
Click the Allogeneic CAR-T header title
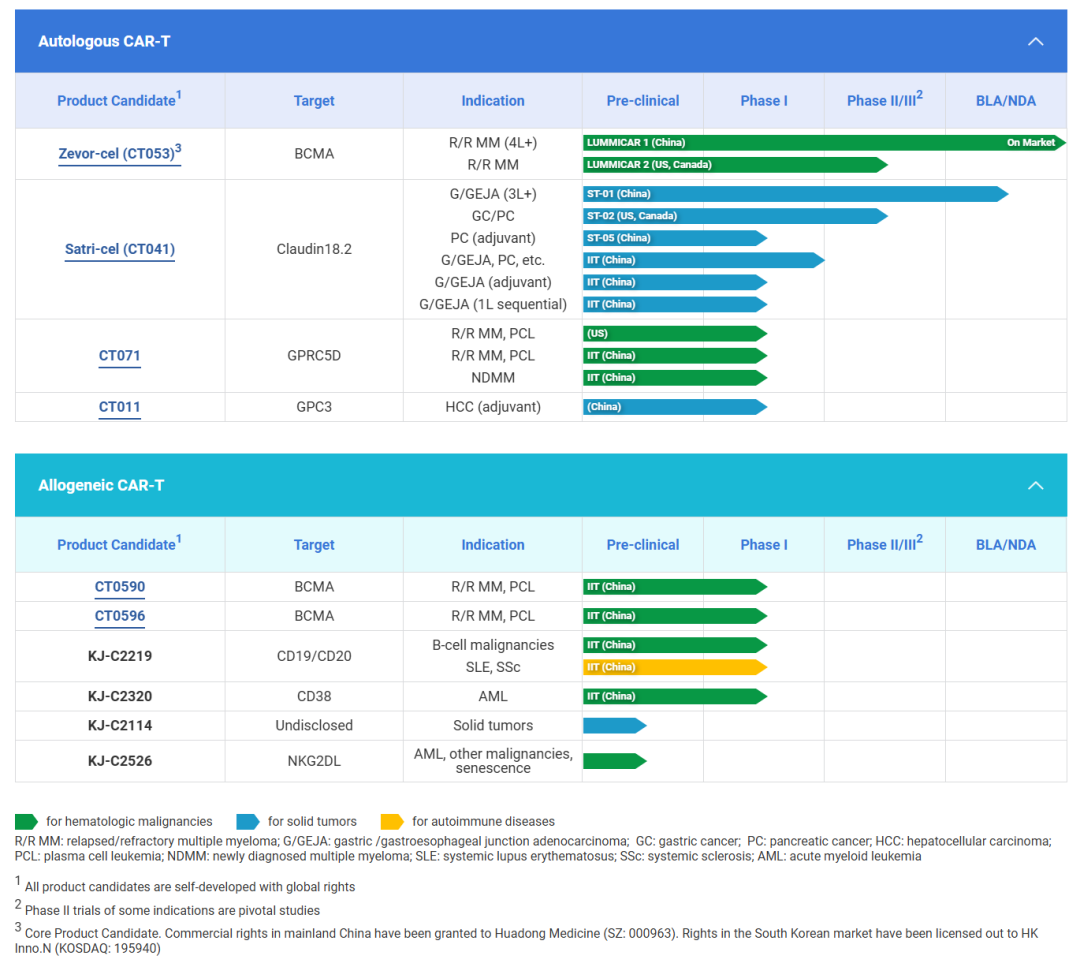[x=101, y=485]
